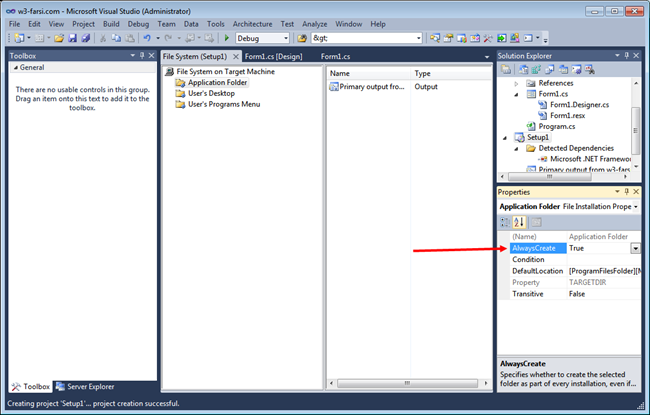Toggle Alphabetical sort in Properties panel
This screenshot has height=415, width=650.
click(519, 223)
